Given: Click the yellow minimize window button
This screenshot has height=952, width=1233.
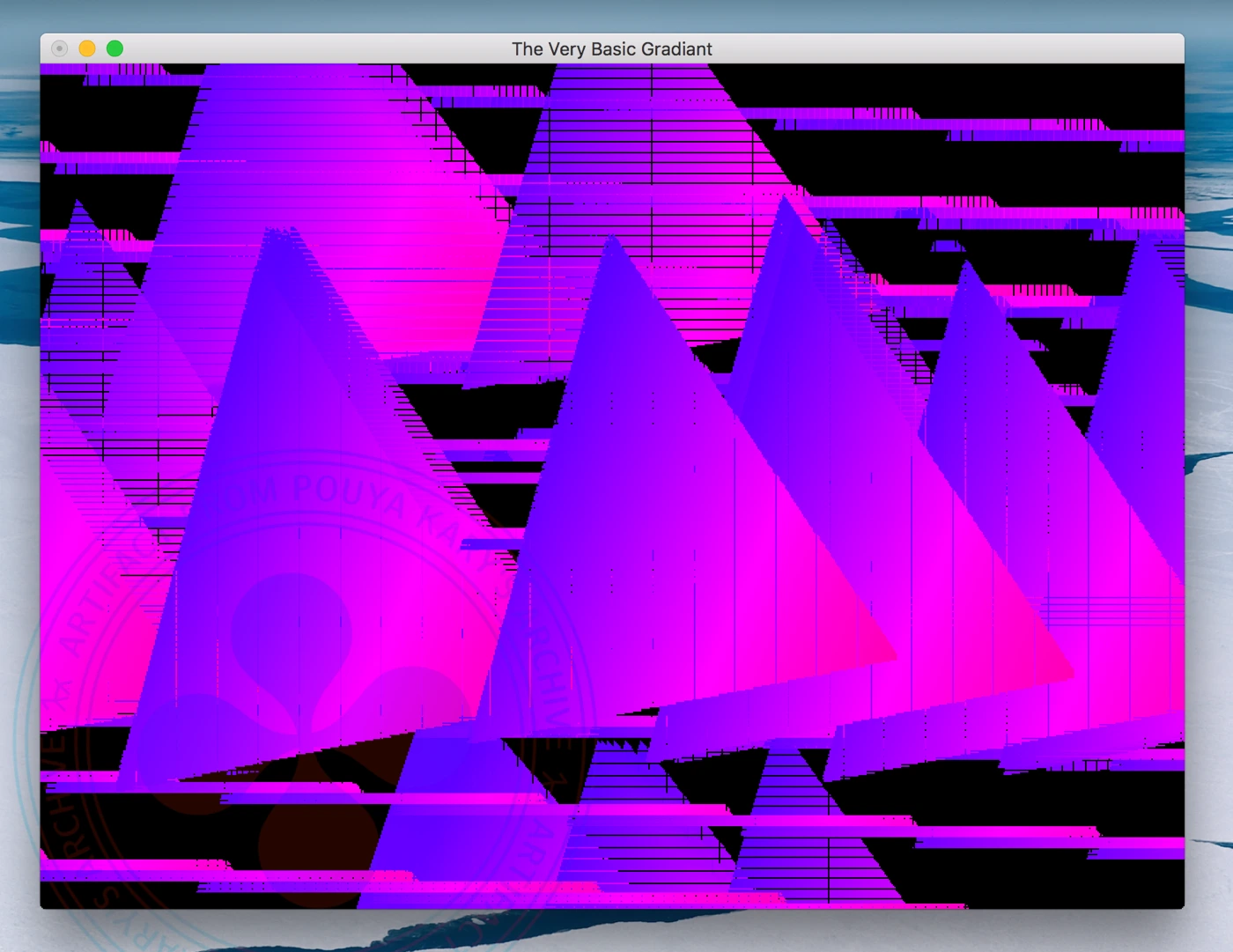Looking at the screenshot, I should tap(87, 48).
